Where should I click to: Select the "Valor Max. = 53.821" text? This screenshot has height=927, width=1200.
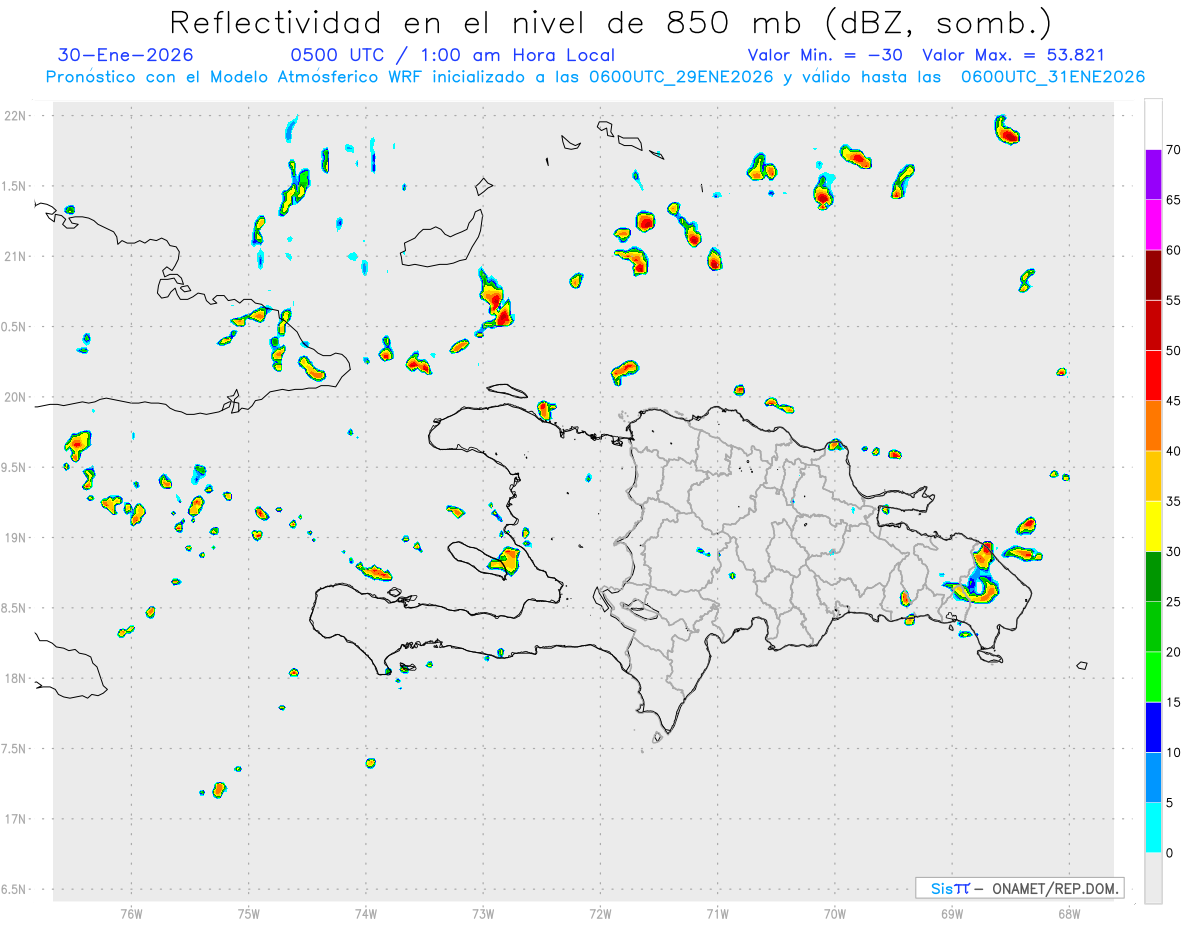pos(1013,56)
